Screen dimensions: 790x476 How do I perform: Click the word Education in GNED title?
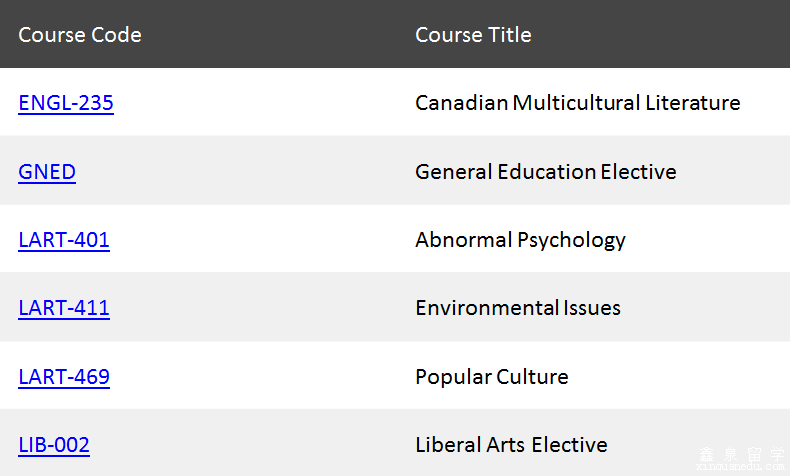(547, 172)
